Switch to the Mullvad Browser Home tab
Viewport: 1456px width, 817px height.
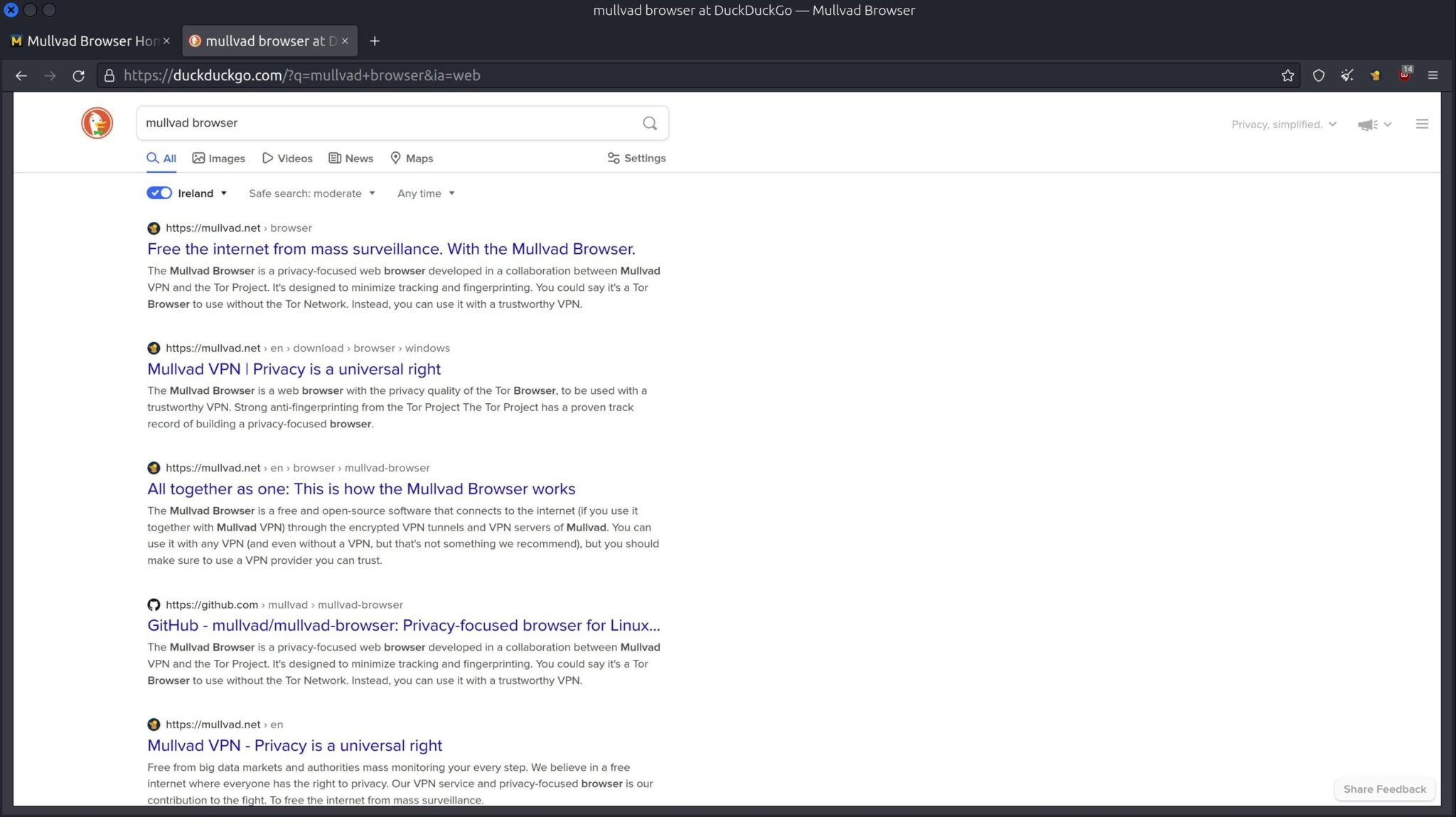pos(85,41)
